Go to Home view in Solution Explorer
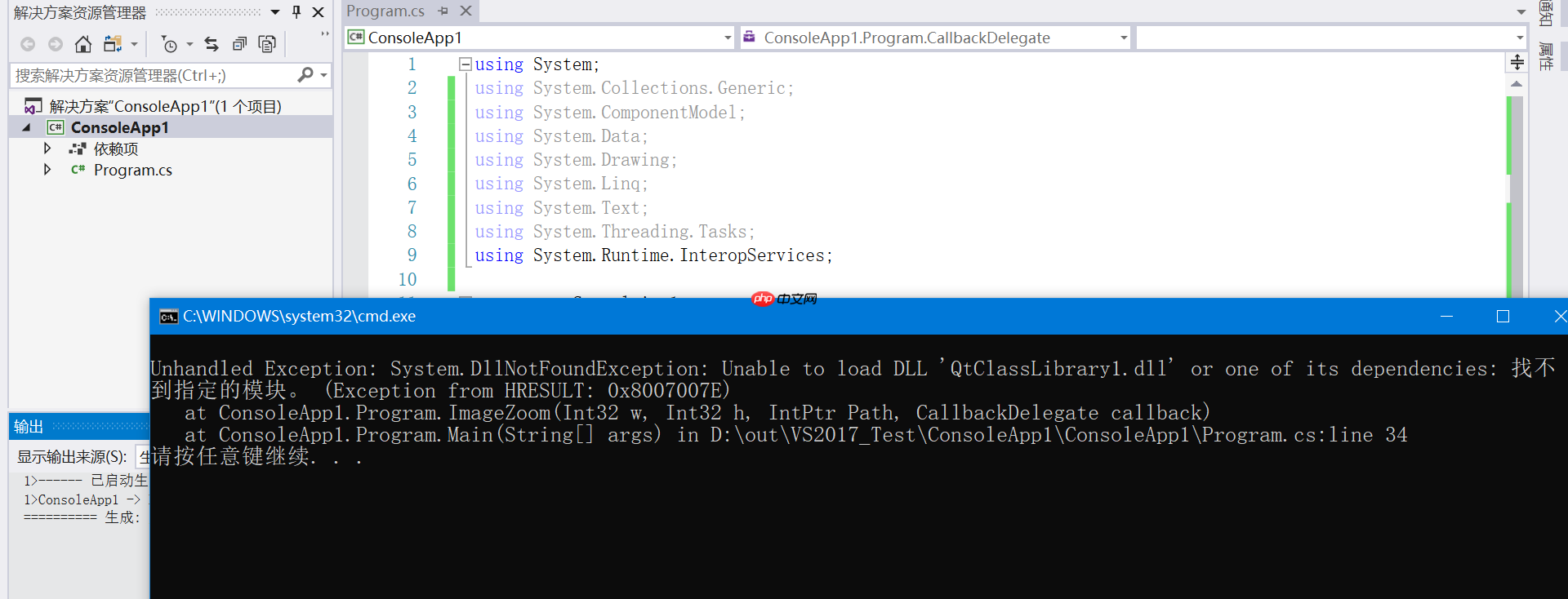This screenshot has width=1568, height=599. coord(83,44)
